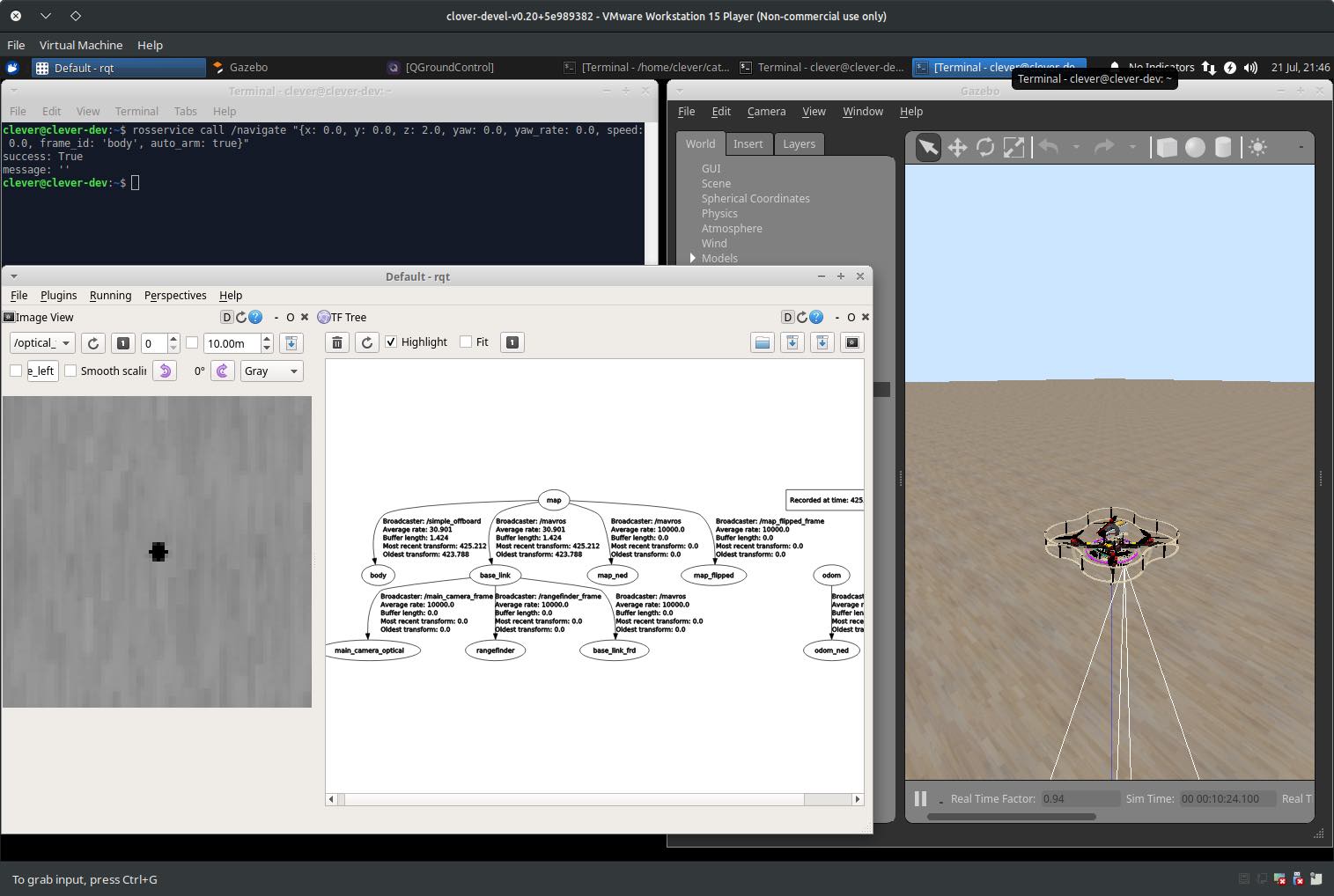
Task: Expand the Models tree item
Action: (693, 258)
